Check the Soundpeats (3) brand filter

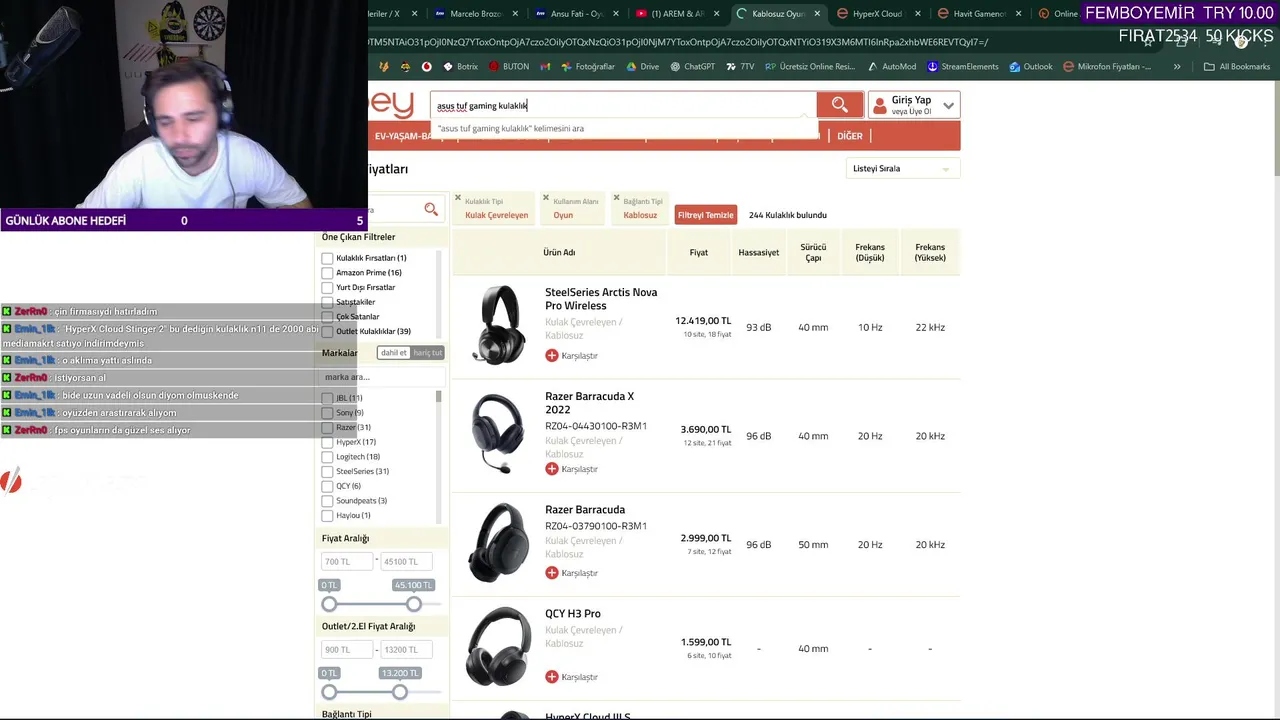(x=327, y=501)
